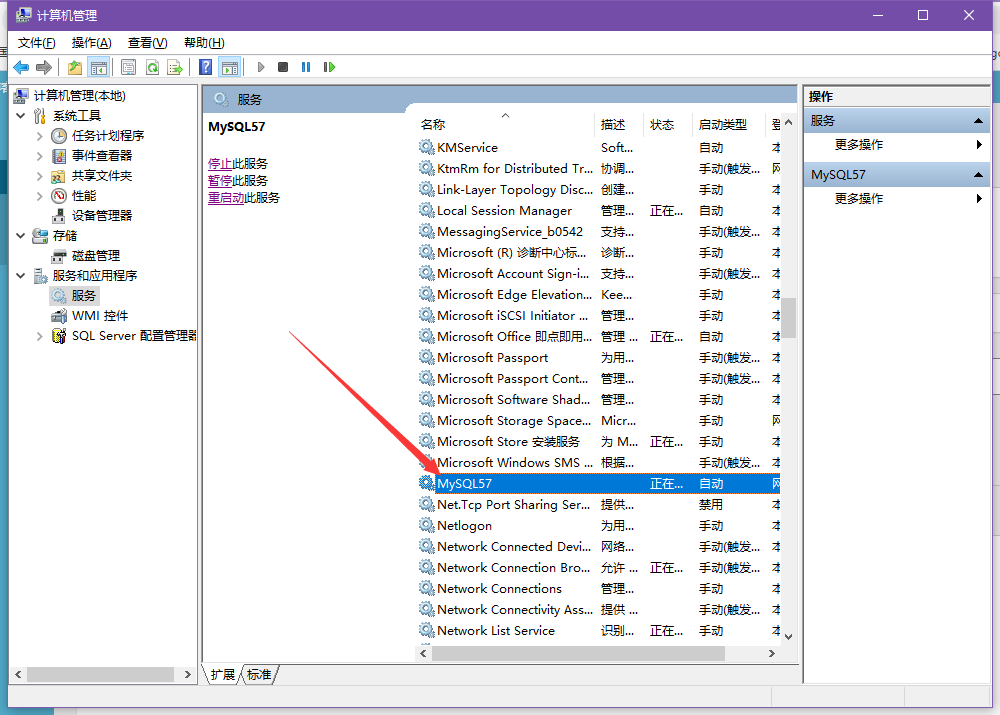The image size is (1000, 715).
Task: Collapse the 系统工具 tree node
Action: pyautogui.click(x=21, y=116)
